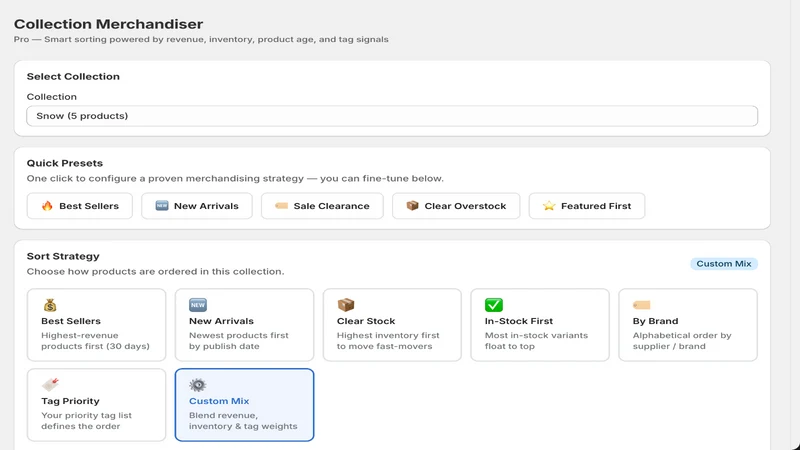Click the package icon in Clear Stock card
800x450 pixels.
point(345,305)
